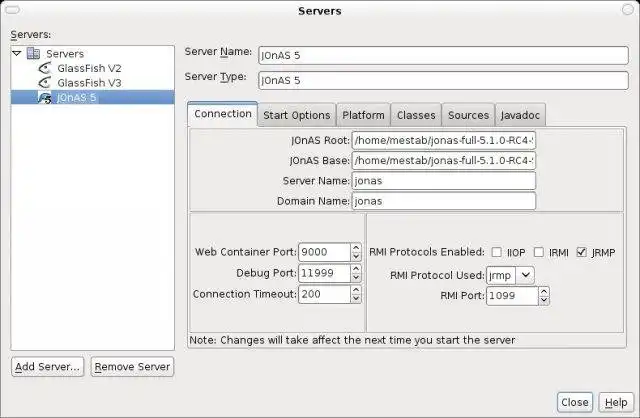Increase the RMI Port value
Screen dimensions: 640x418
[544, 291]
